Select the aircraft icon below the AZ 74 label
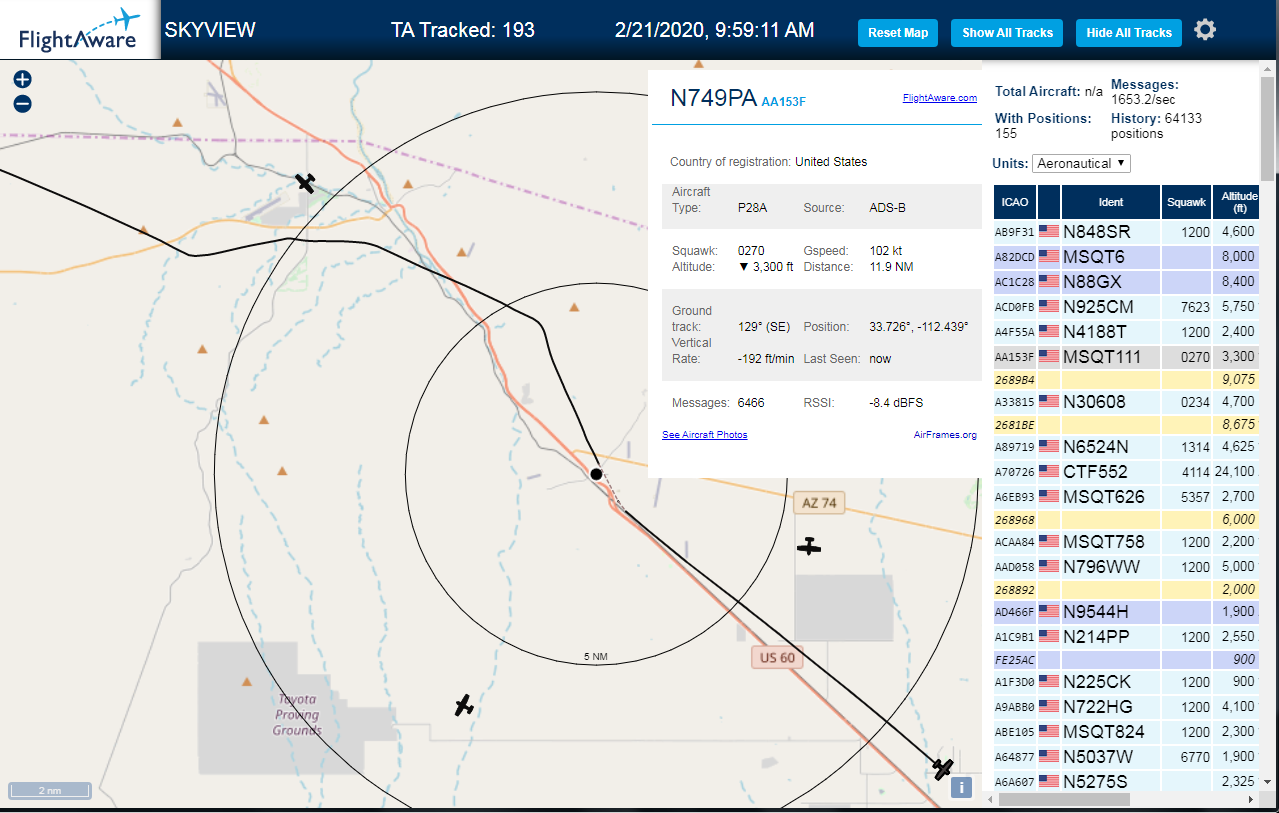 (808, 546)
